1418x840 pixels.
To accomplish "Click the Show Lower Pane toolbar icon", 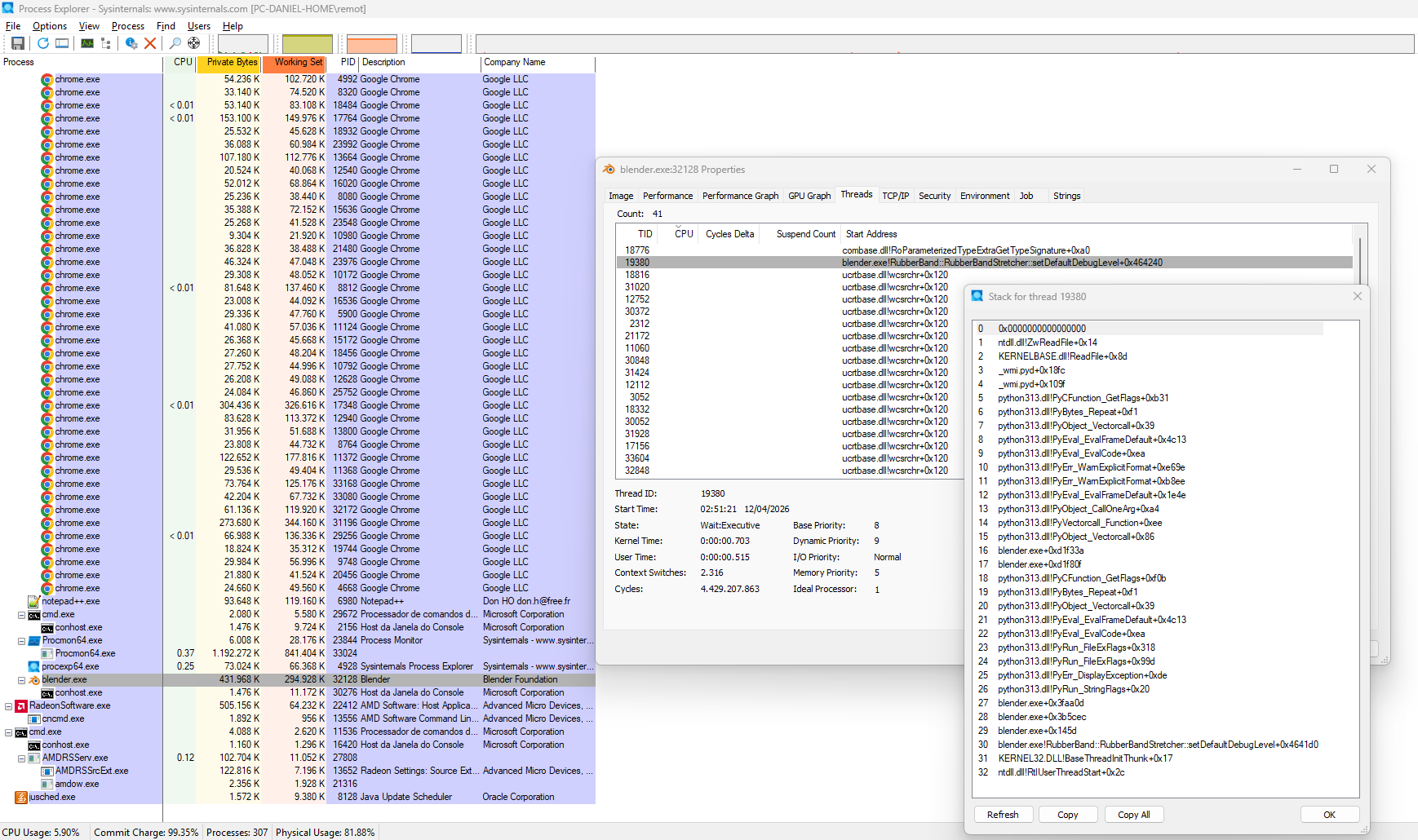I will click(x=62, y=43).
